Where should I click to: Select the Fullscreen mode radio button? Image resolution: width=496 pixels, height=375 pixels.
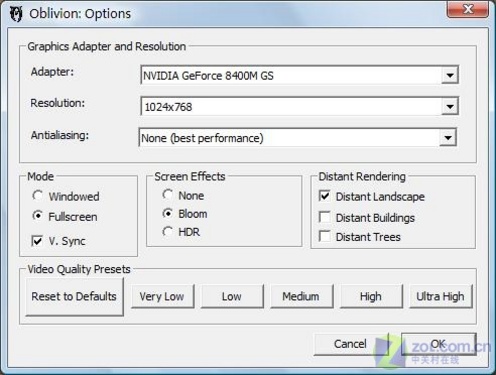pyautogui.click(x=65, y=216)
